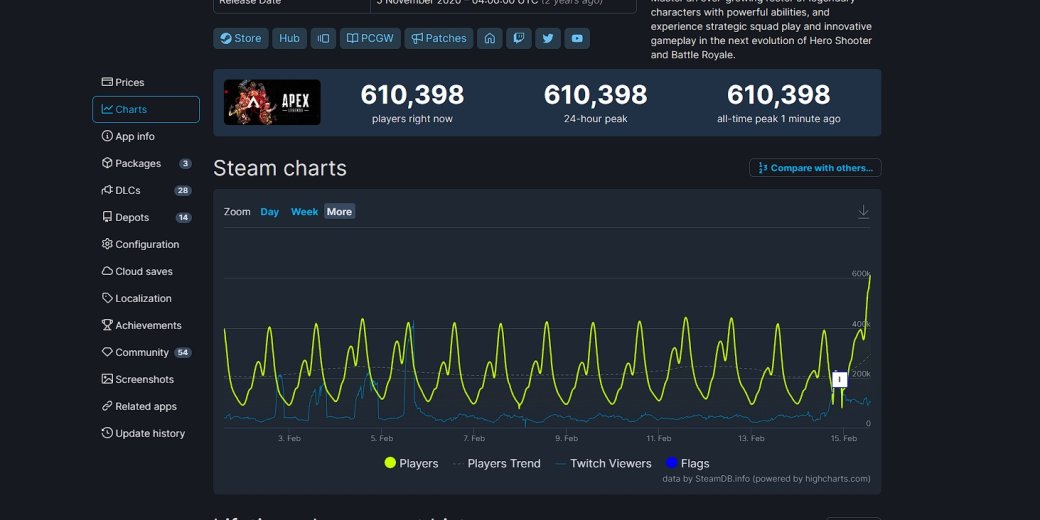This screenshot has height=520, width=1040.
Task: Click the DLCs count badge 28
Action: (183, 190)
